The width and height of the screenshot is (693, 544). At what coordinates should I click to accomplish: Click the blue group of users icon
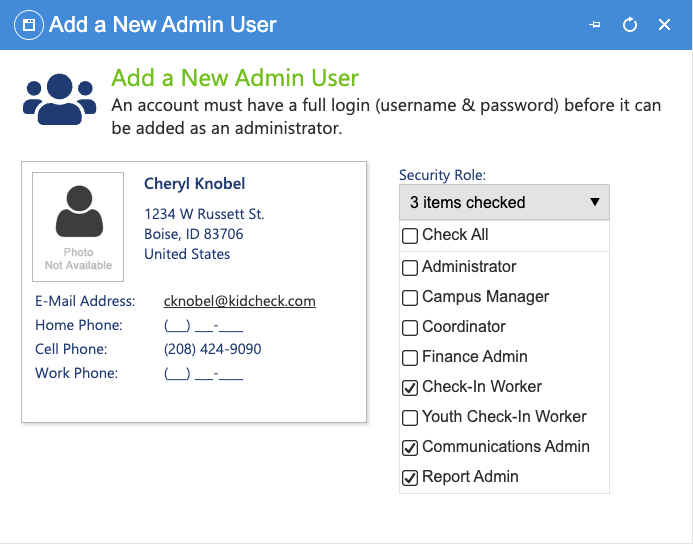(x=60, y=99)
